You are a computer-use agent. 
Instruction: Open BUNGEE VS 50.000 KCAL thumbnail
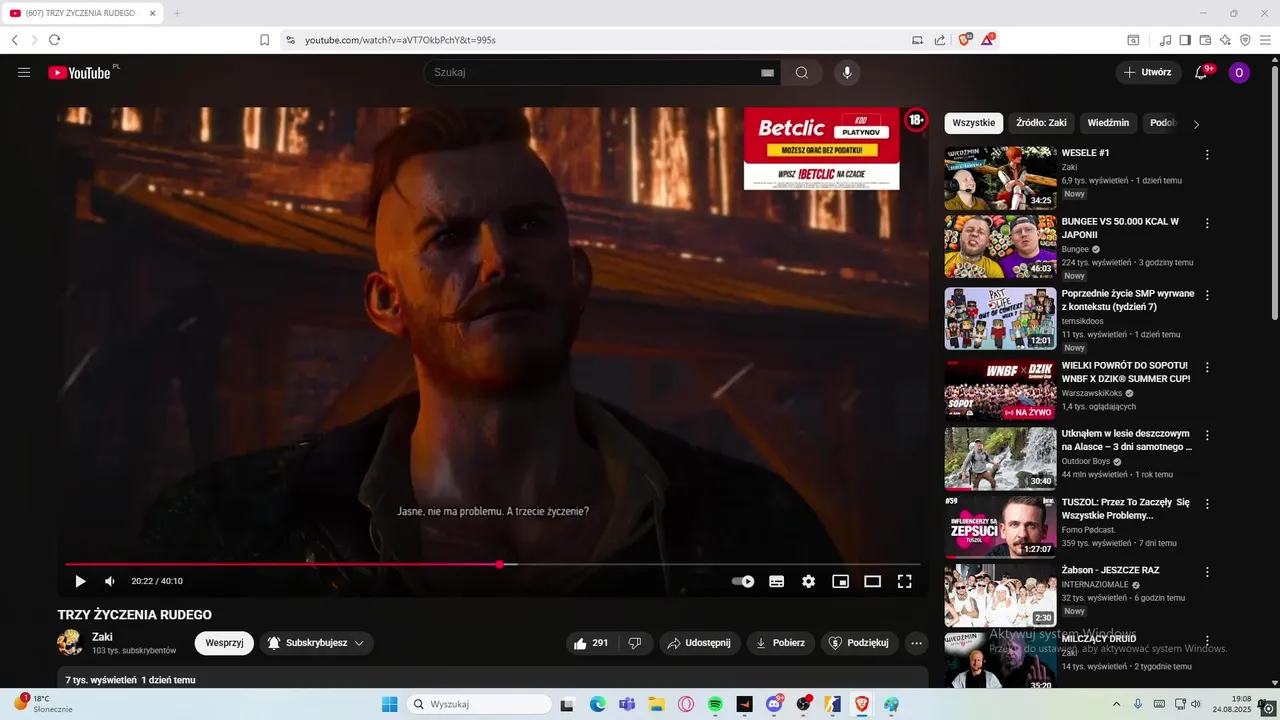(x=1000, y=247)
